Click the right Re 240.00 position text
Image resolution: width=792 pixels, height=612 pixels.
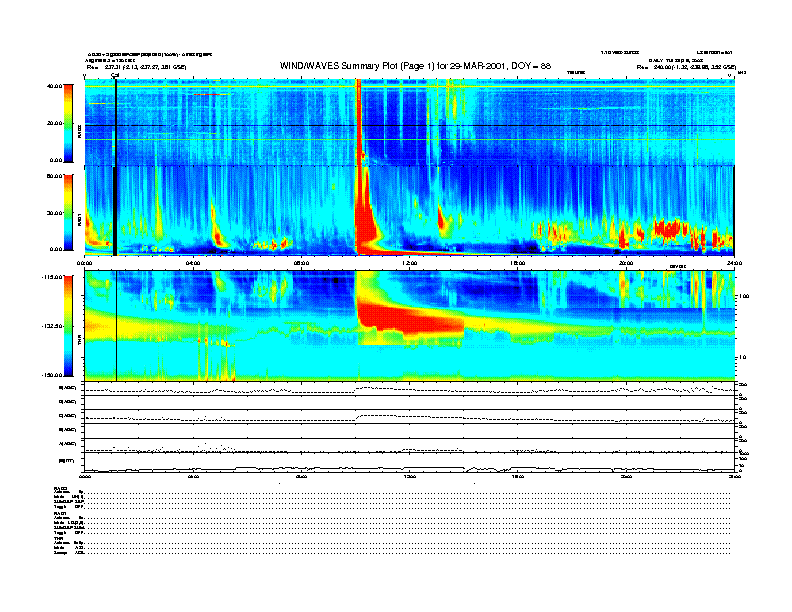tap(686, 67)
